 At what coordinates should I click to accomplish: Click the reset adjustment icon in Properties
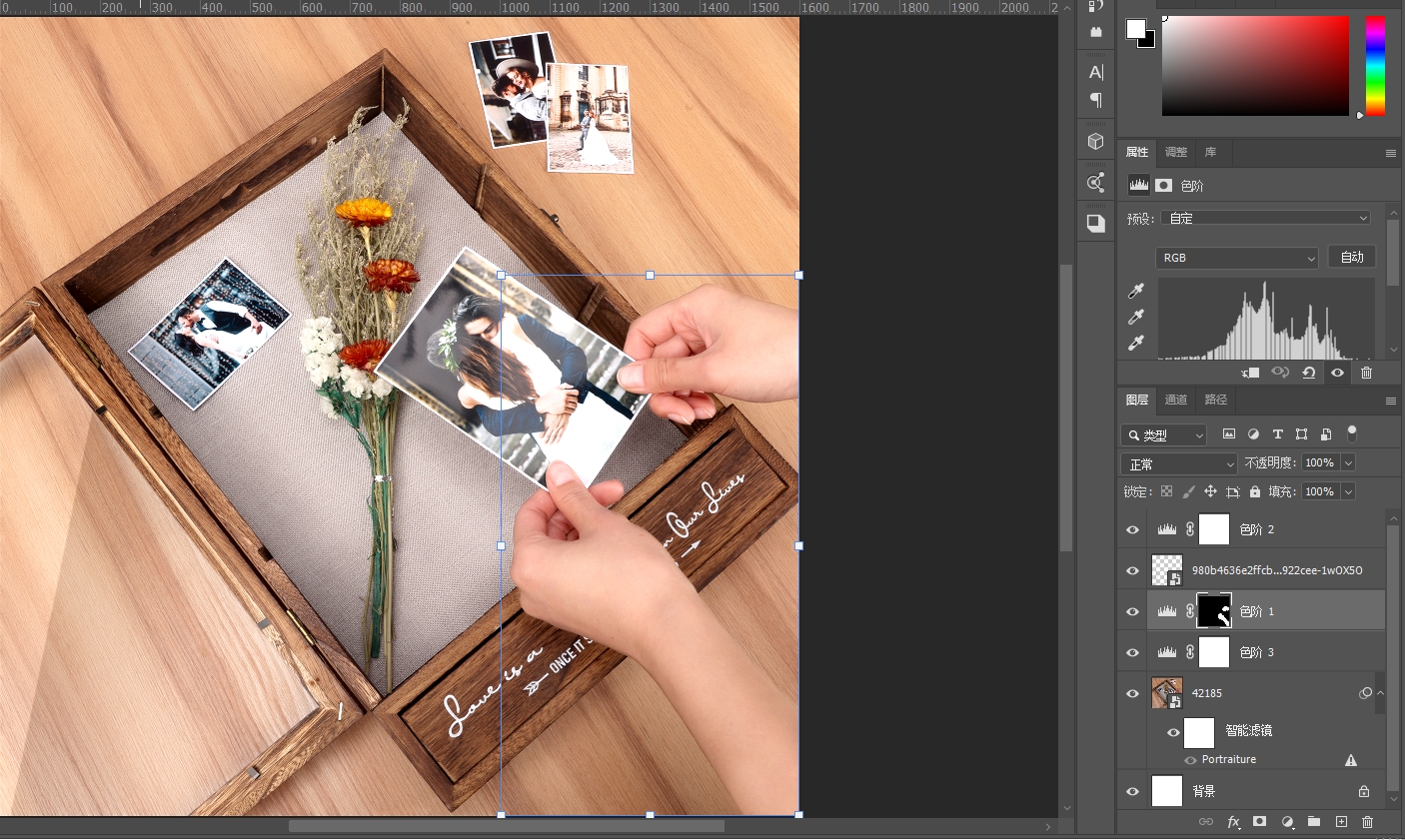[x=1308, y=373]
